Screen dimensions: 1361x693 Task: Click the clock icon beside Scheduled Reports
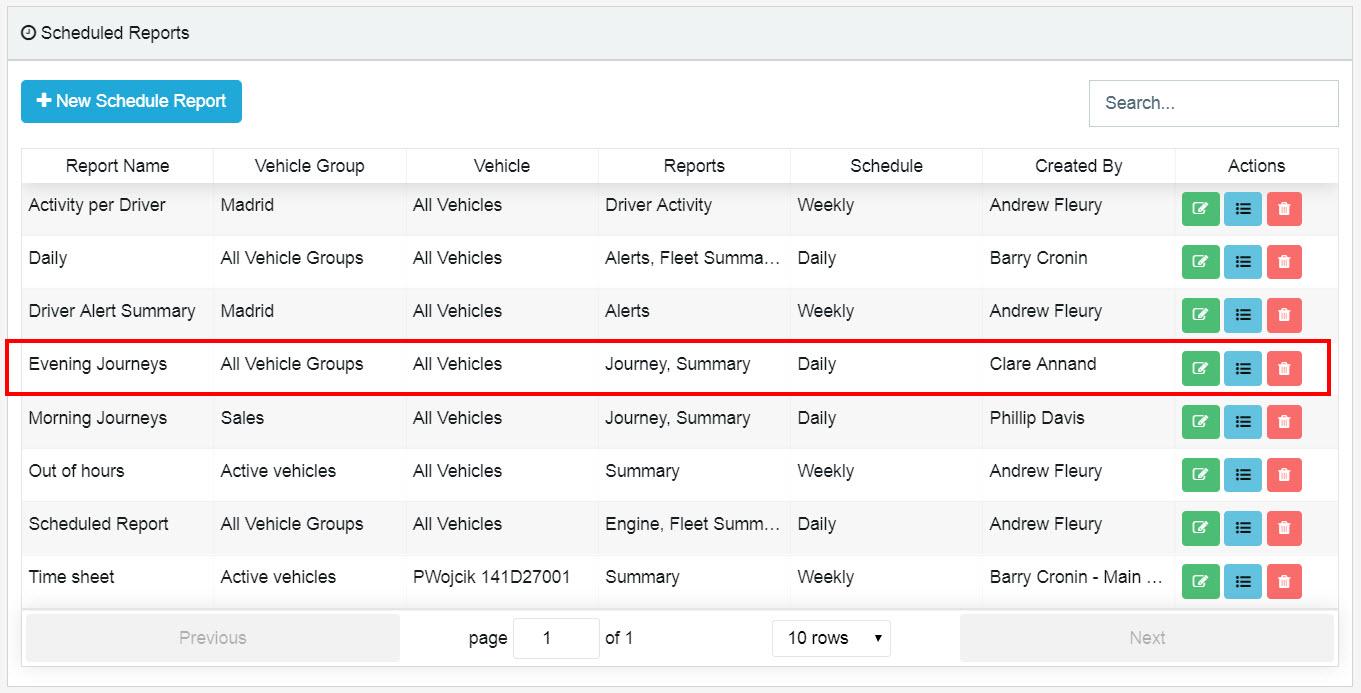[26, 33]
